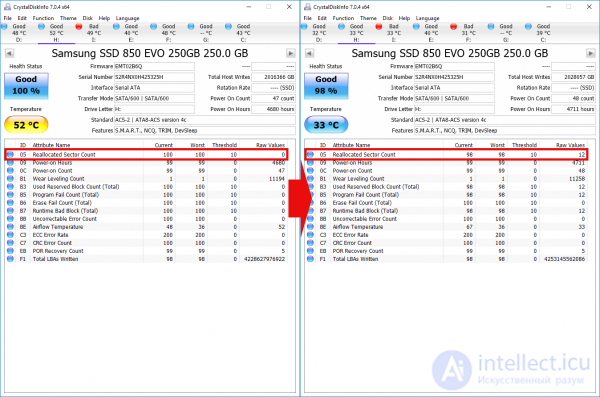
Task: Open Theme menu in 100 % health window
Action: click(68, 18)
